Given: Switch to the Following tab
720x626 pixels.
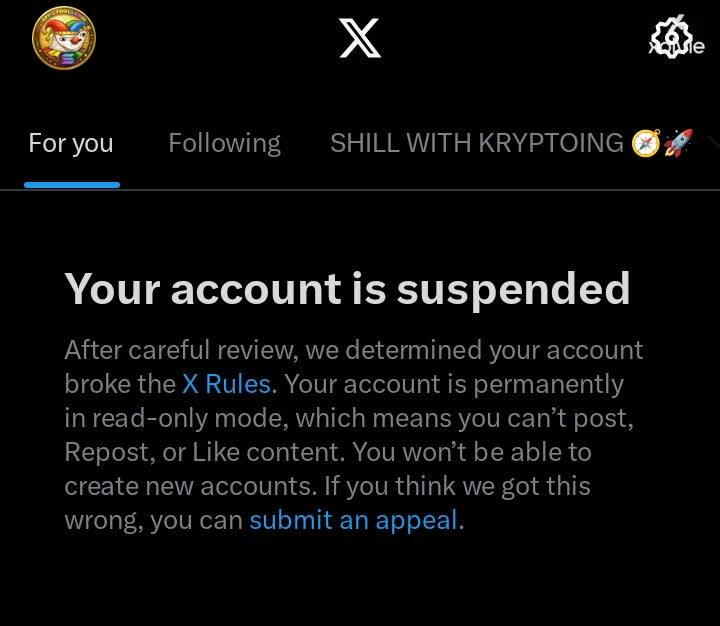Looking at the screenshot, I should (224, 143).
